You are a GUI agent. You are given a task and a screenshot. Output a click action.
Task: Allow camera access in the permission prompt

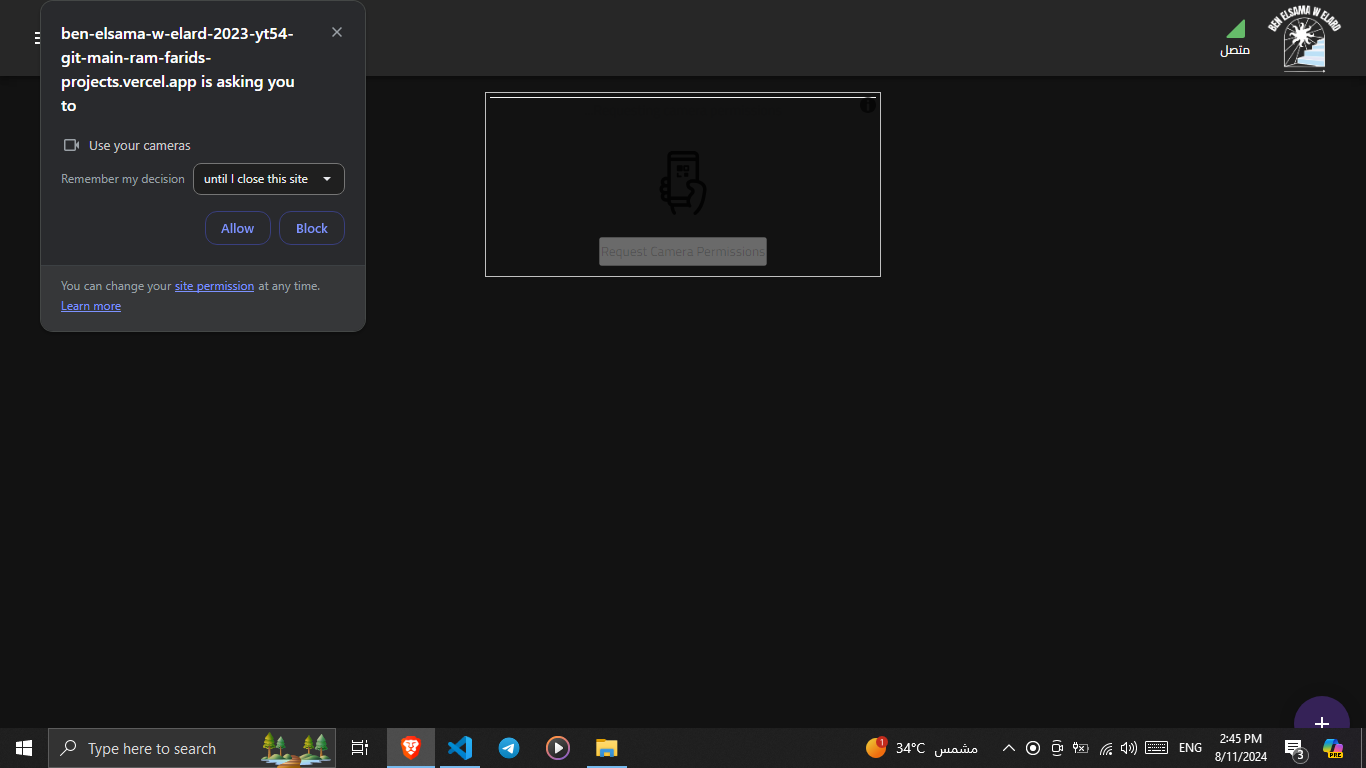coord(237,228)
